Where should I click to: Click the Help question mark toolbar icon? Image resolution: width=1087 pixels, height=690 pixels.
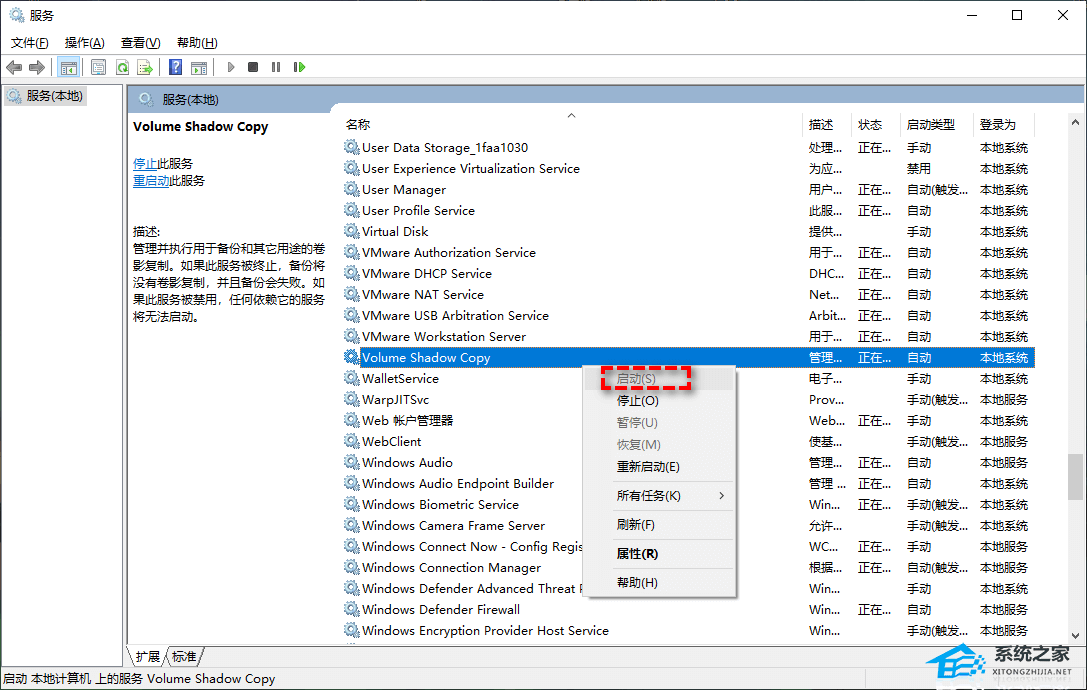click(175, 67)
